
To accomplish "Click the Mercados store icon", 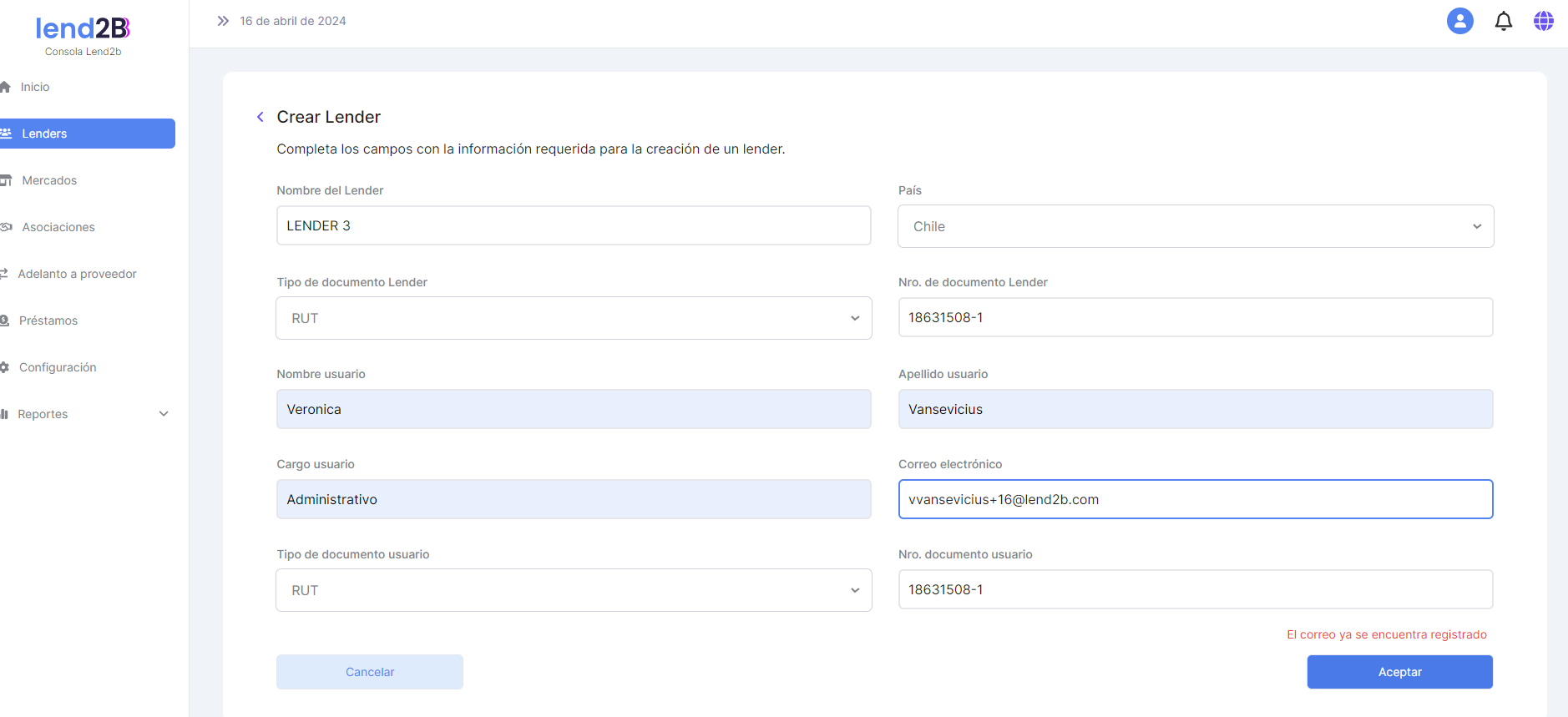I will pos(7,180).
